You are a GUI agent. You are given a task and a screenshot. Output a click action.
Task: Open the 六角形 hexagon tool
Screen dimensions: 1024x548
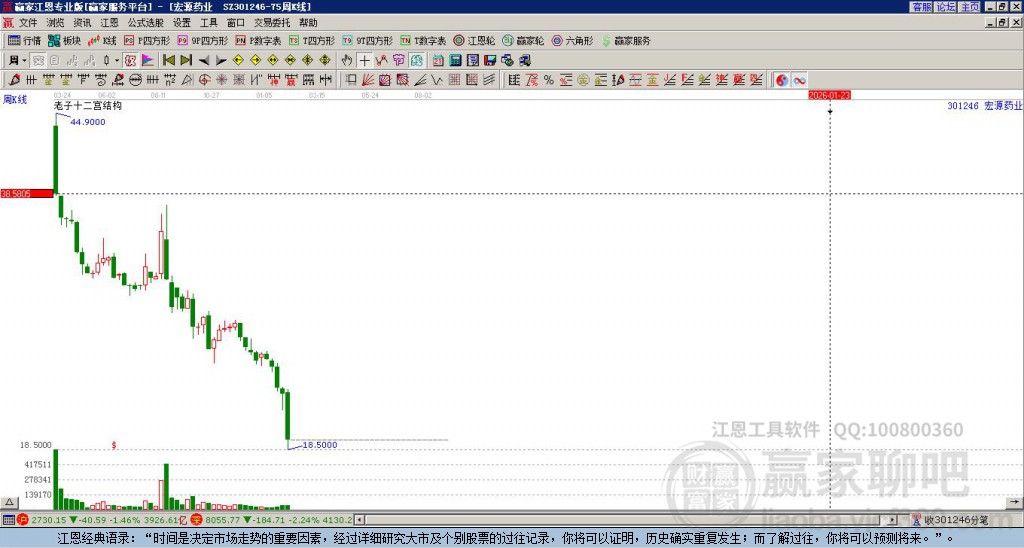[x=572, y=40]
